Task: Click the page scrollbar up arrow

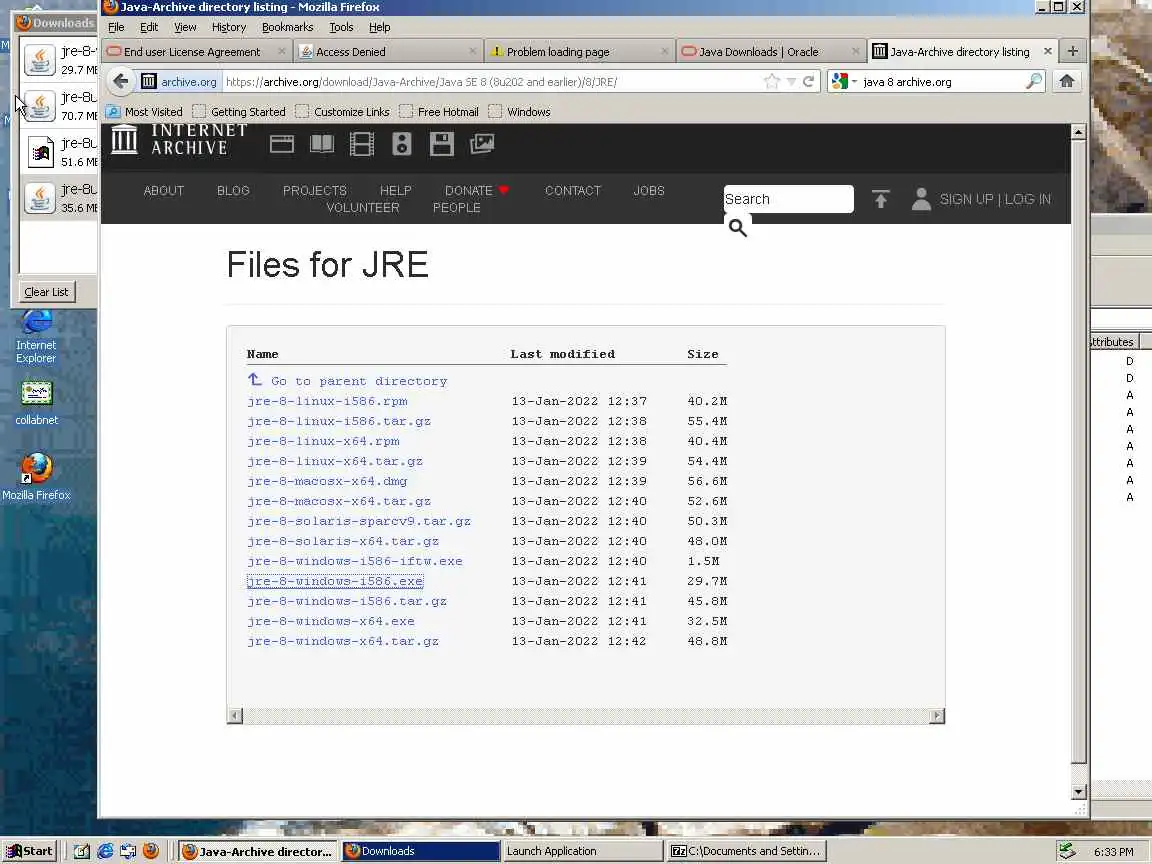Action: (x=1078, y=132)
